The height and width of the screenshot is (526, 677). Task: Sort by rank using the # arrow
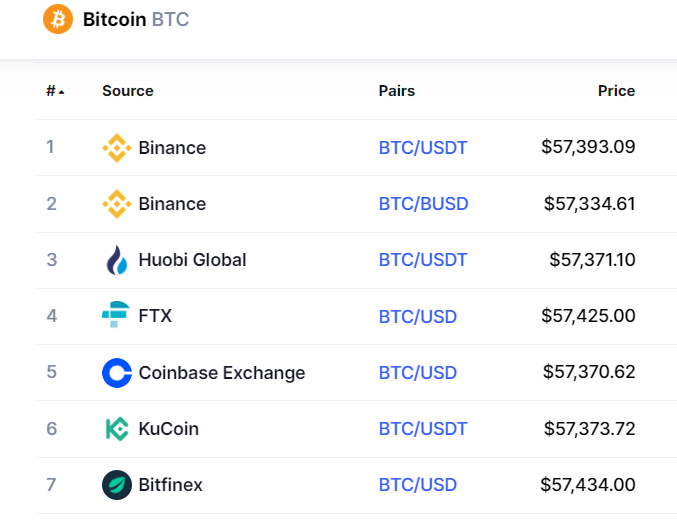pos(55,91)
